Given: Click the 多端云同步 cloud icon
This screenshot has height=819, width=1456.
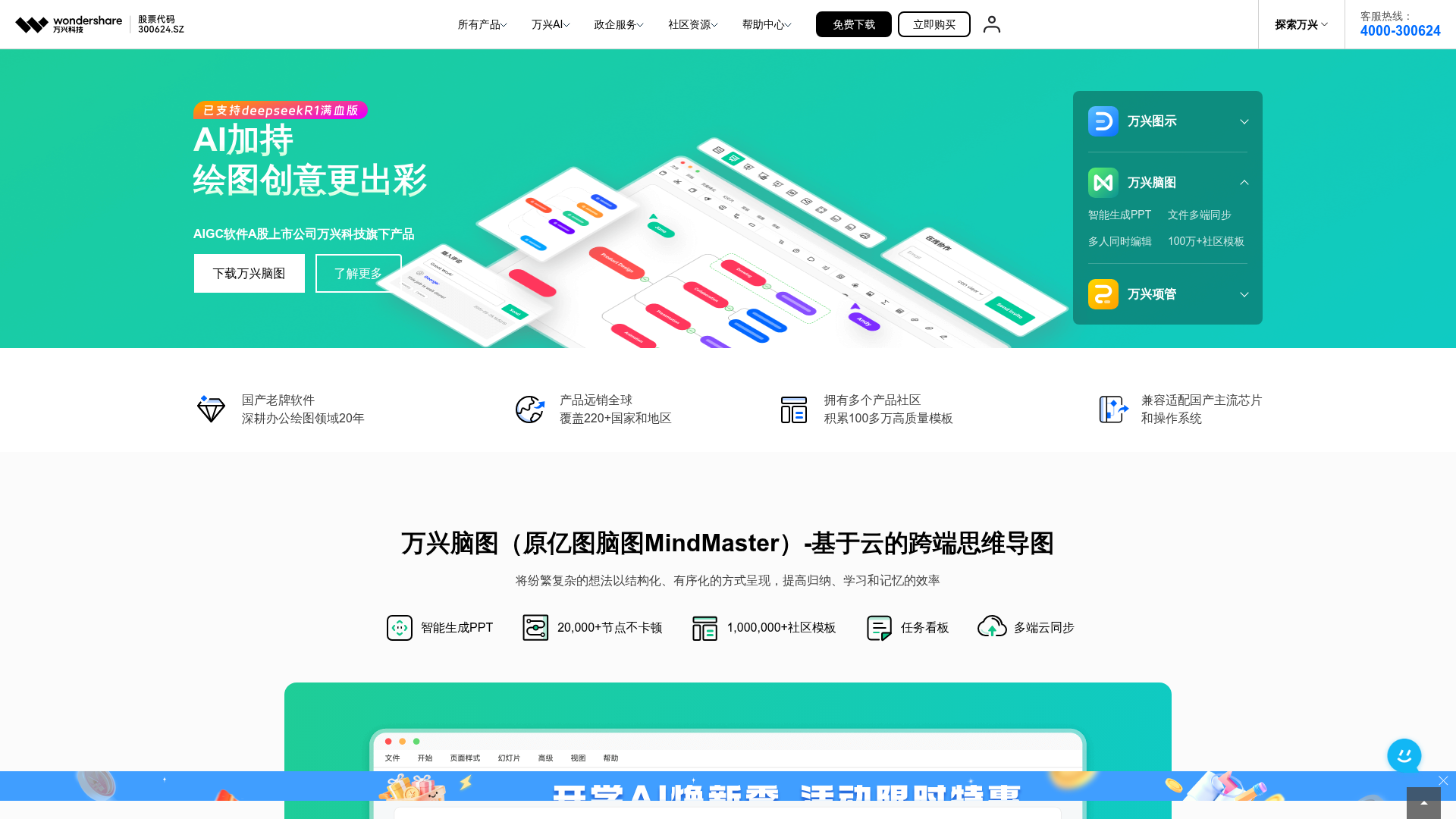Looking at the screenshot, I should 992,626.
